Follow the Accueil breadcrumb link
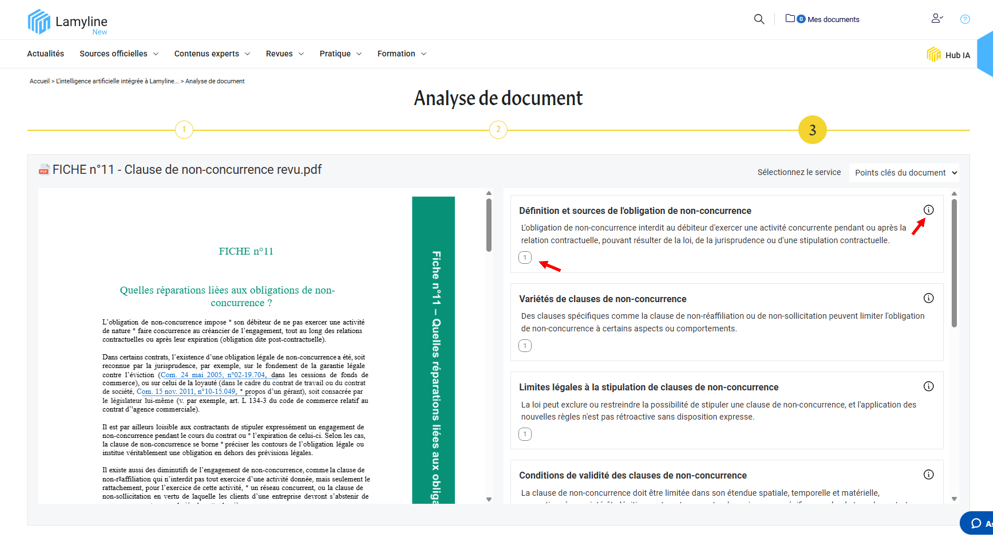993x536 pixels. pyautogui.click(x=39, y=81)
